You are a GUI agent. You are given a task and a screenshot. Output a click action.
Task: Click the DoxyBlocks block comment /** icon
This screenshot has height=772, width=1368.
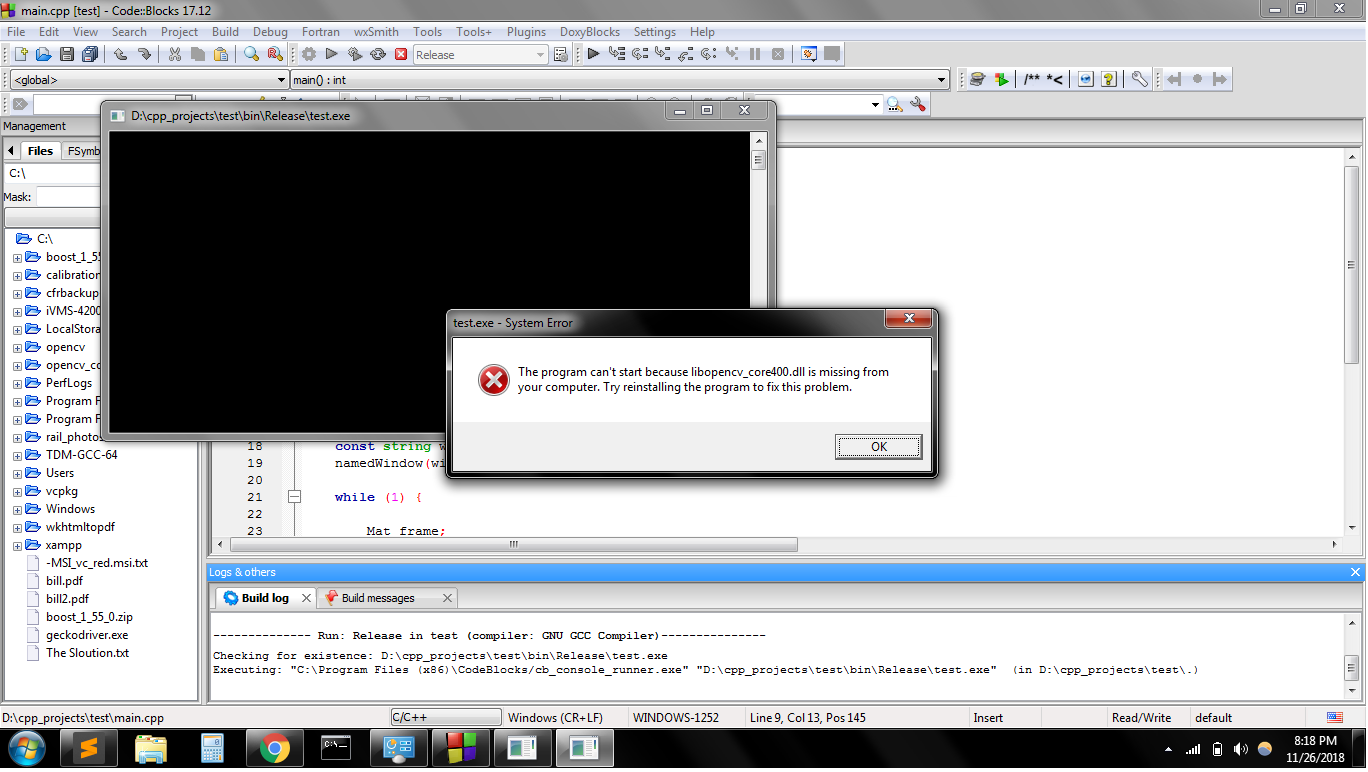click(x=1030, y=79)
